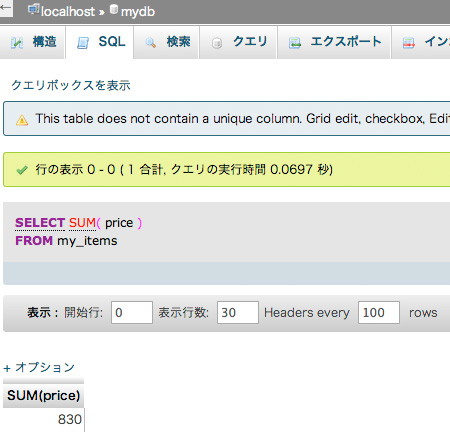Click the 開始行 input field showing 0
This screenshot has width=450, height=438.
pos(132,312)
